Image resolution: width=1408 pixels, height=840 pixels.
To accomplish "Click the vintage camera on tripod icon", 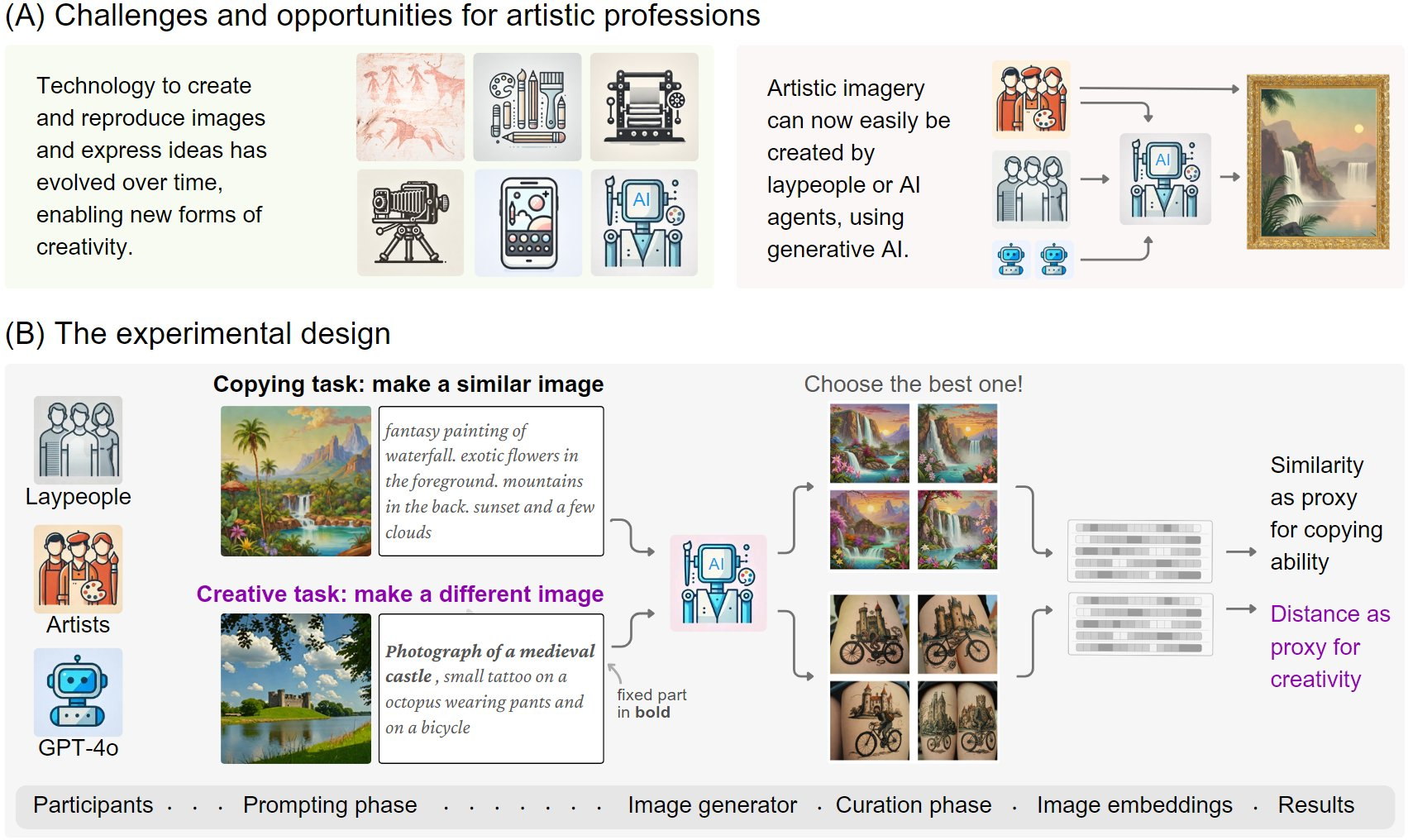I will pyautogui.click(x=410, y=223).
